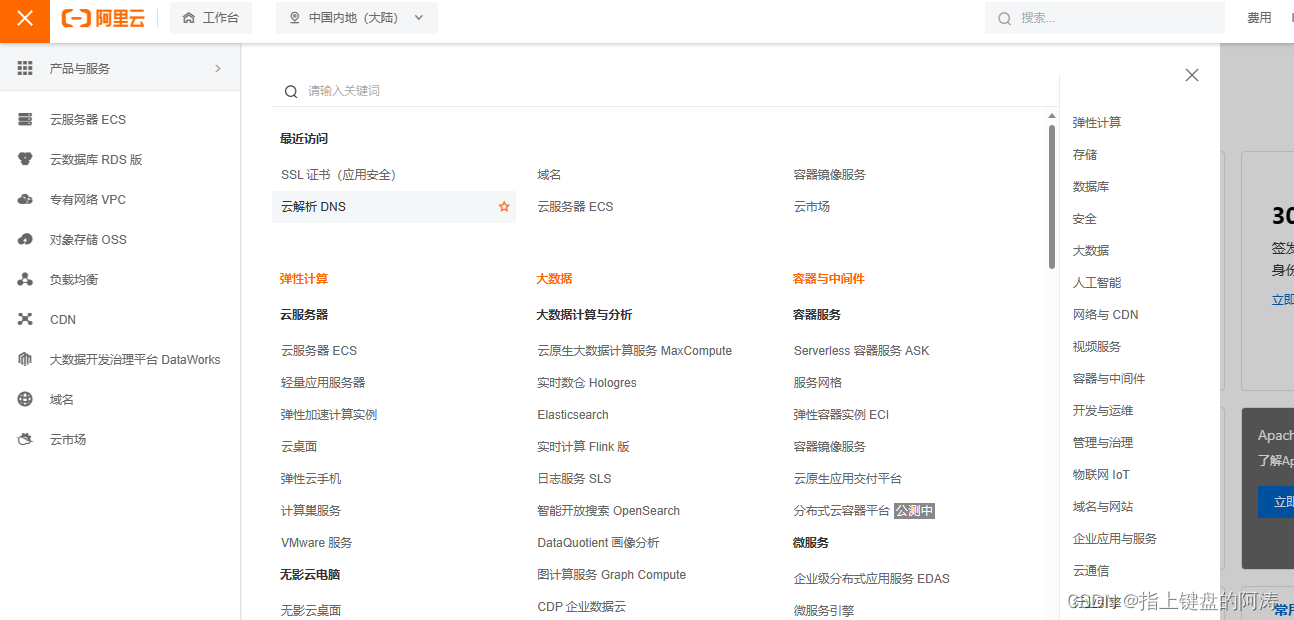Open 企业级分布式应用服务 EDAS
The image size is (1294, 620).
[x=872, y=579]
